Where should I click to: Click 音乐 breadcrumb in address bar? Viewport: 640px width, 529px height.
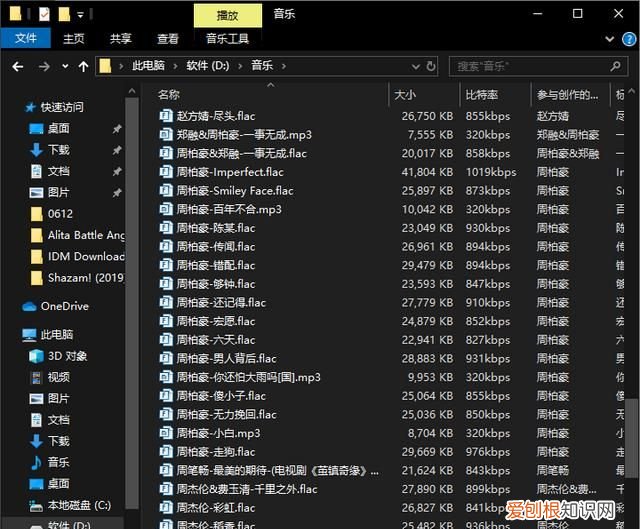pyautogui.click(x=262, y=66)
